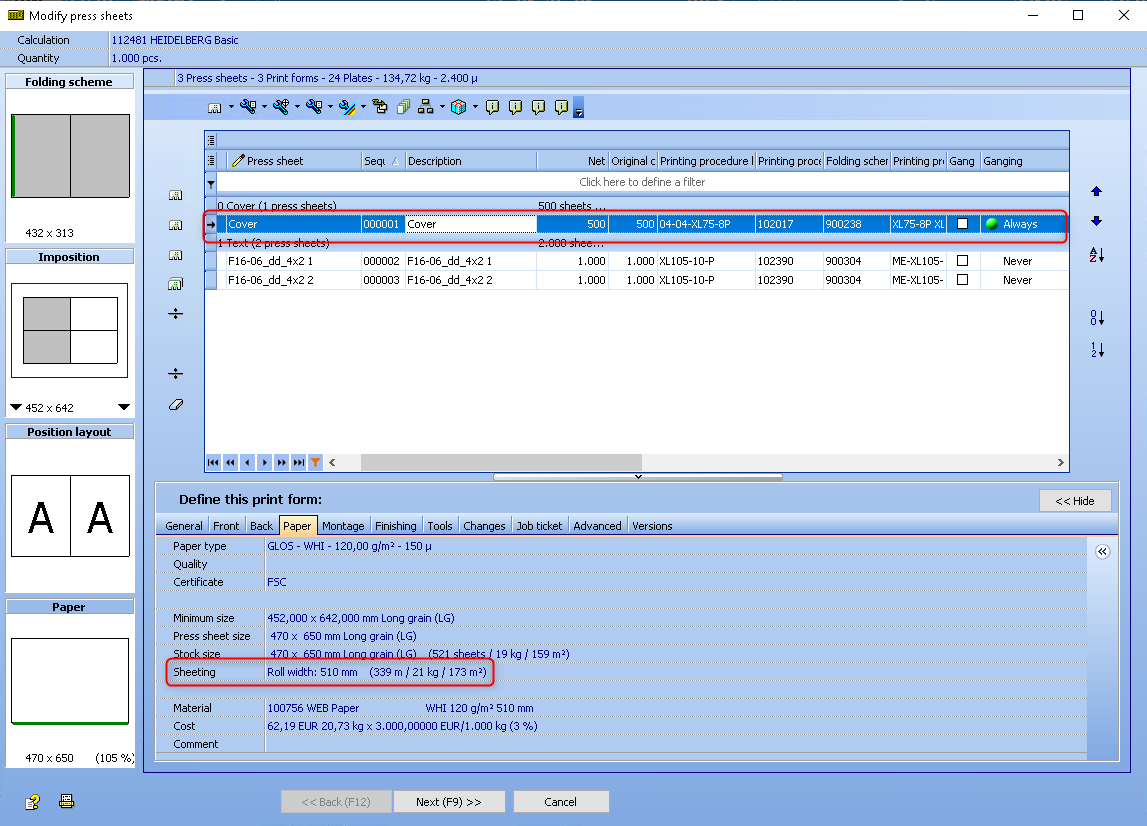Open the imposition size dropdown right of 452 x 642
Image resolution: width=1147 pixels, height=826 pixels.
[x=124, y=407]
